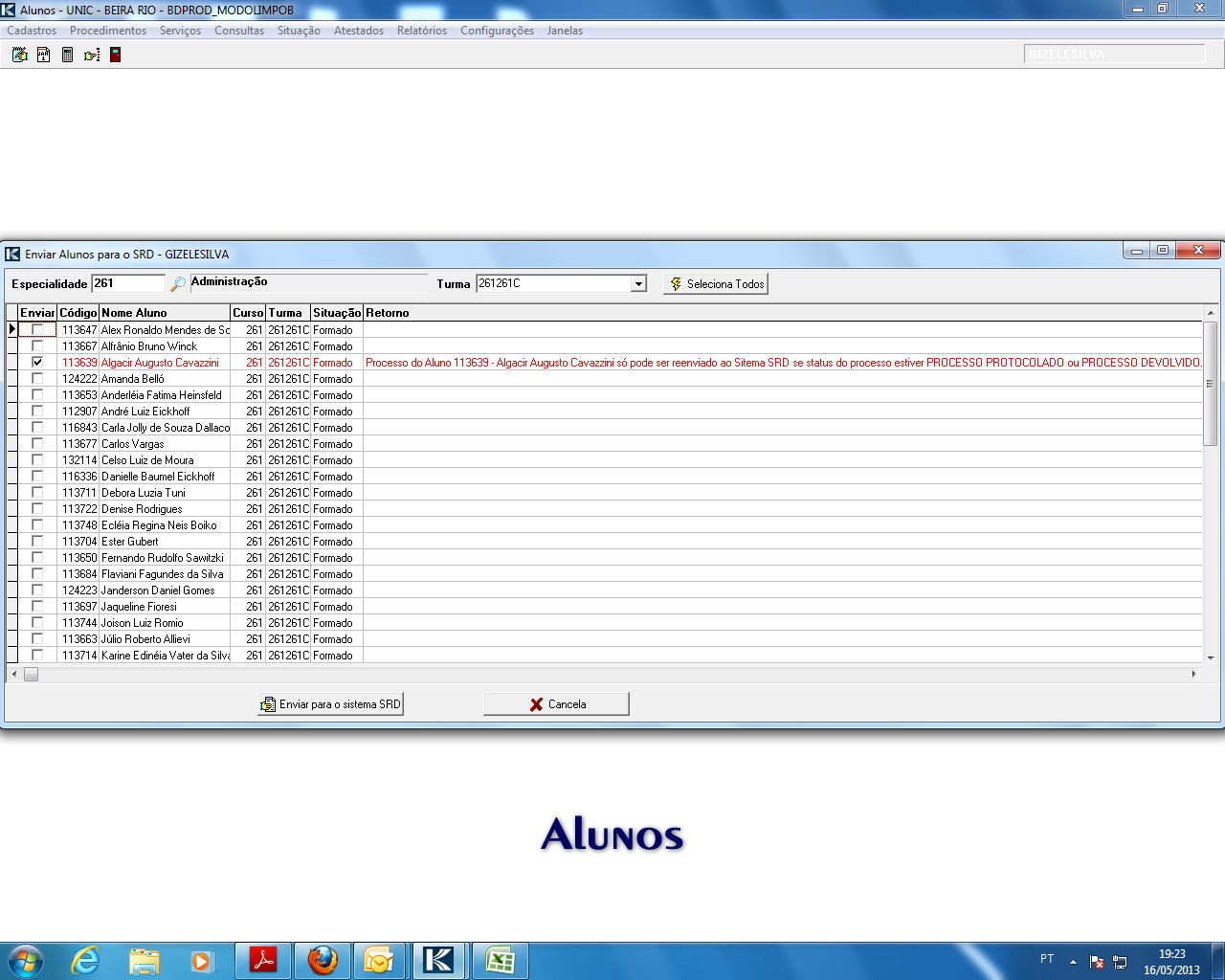The height and width of the screenshot is (980, 1225).
Task: Click the horizontal scrollbar thumb of the grid
Action: [x=31, y=674]
